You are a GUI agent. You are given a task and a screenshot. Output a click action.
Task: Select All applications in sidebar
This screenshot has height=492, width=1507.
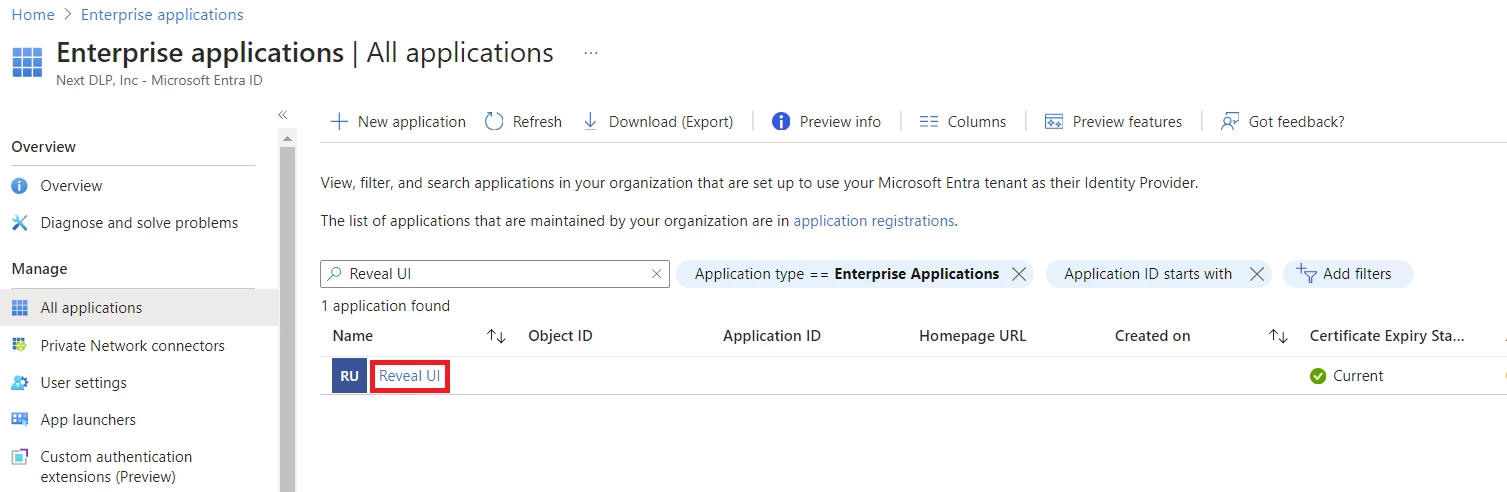(x=139, y=308)
